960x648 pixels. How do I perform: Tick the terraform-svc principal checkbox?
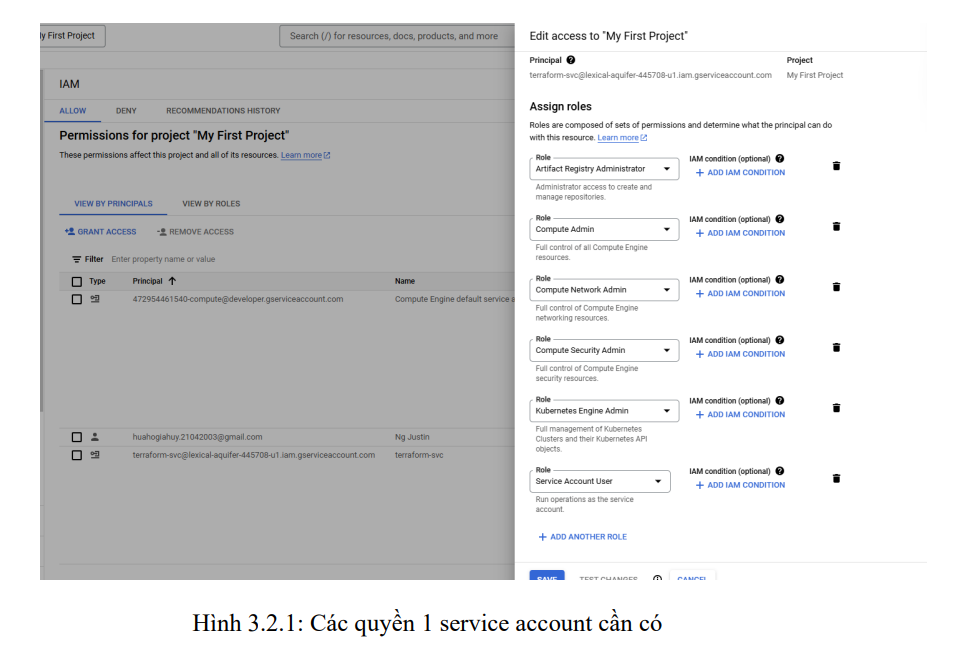[x=77, y=455]
